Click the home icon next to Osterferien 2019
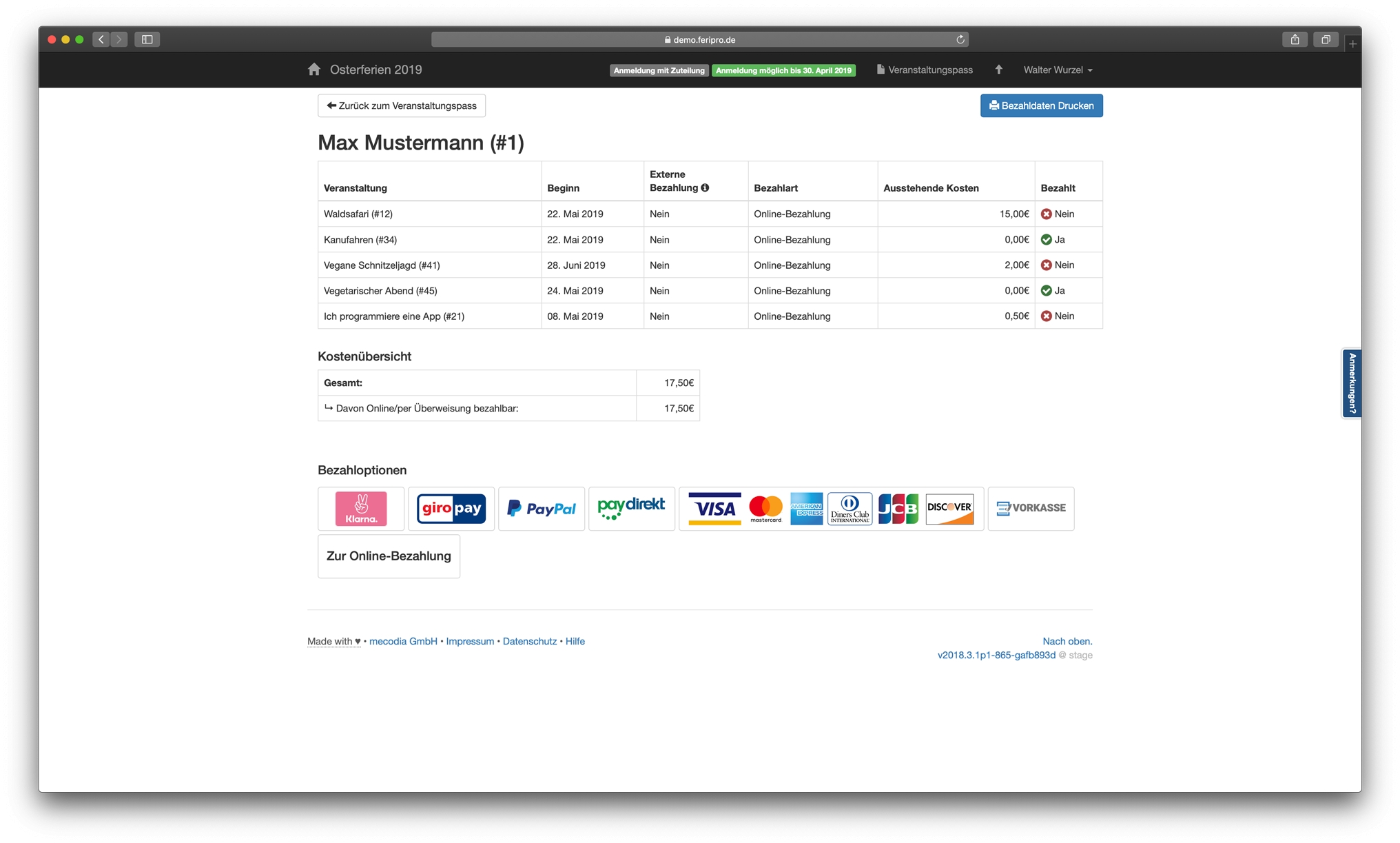 [x=314, y=70]
